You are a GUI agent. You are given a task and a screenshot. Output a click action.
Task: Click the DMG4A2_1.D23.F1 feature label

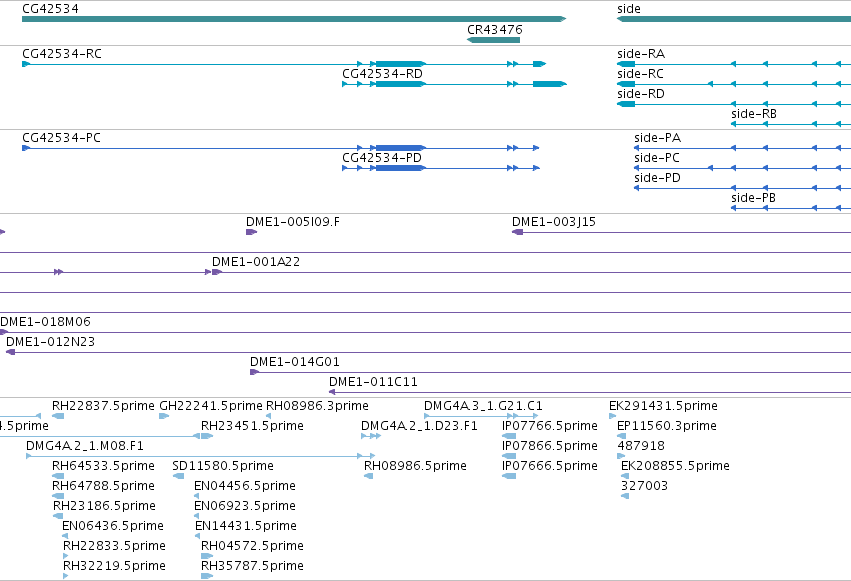[419, 426]
